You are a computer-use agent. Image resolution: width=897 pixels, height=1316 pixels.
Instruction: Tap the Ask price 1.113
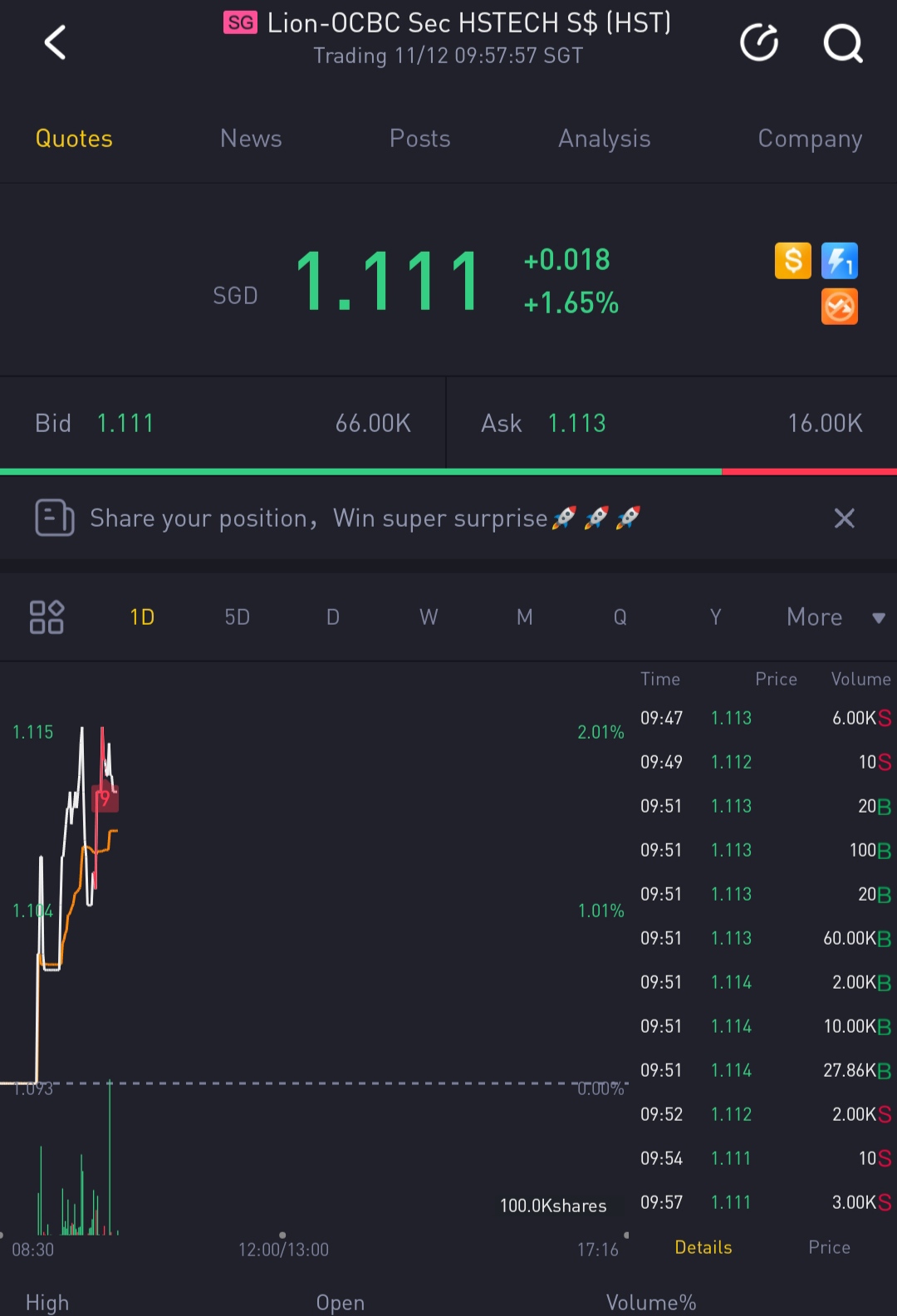[x=576, y=424]
